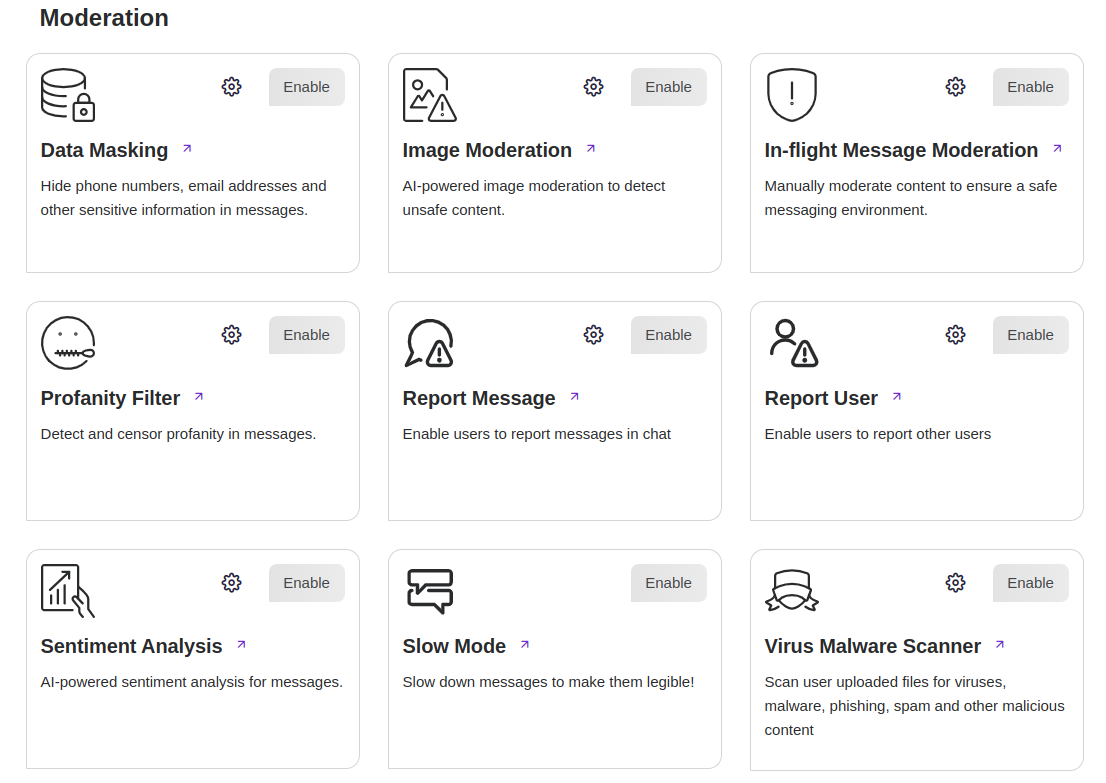Enable the Profanity Filter
This screenshot has height=783, width=1106.
coord(306,335)
